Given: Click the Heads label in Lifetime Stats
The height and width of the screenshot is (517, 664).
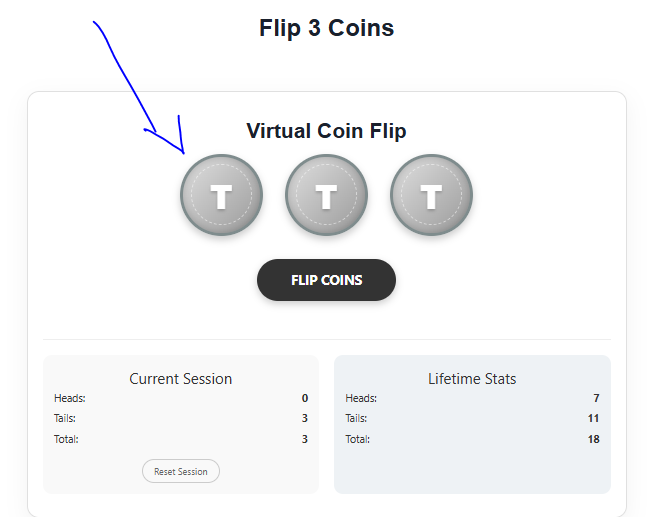Looking at the screenshot, I should click(x=361, y=398).
